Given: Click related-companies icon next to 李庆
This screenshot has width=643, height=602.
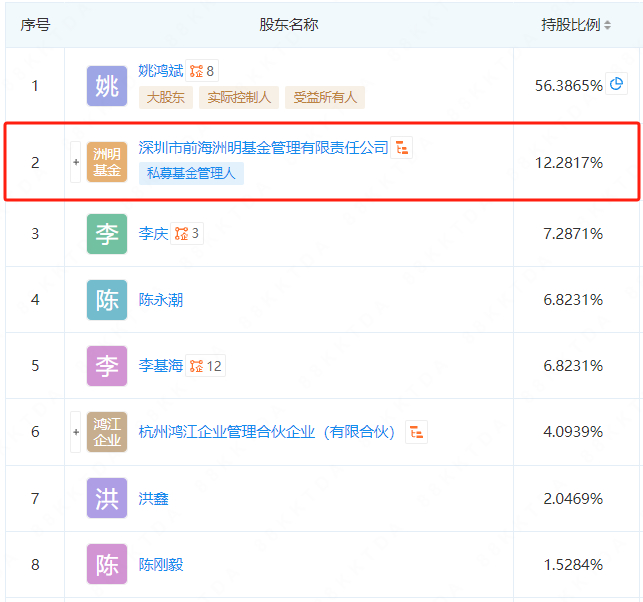Looking at the screenshot, I should (187, 233).
